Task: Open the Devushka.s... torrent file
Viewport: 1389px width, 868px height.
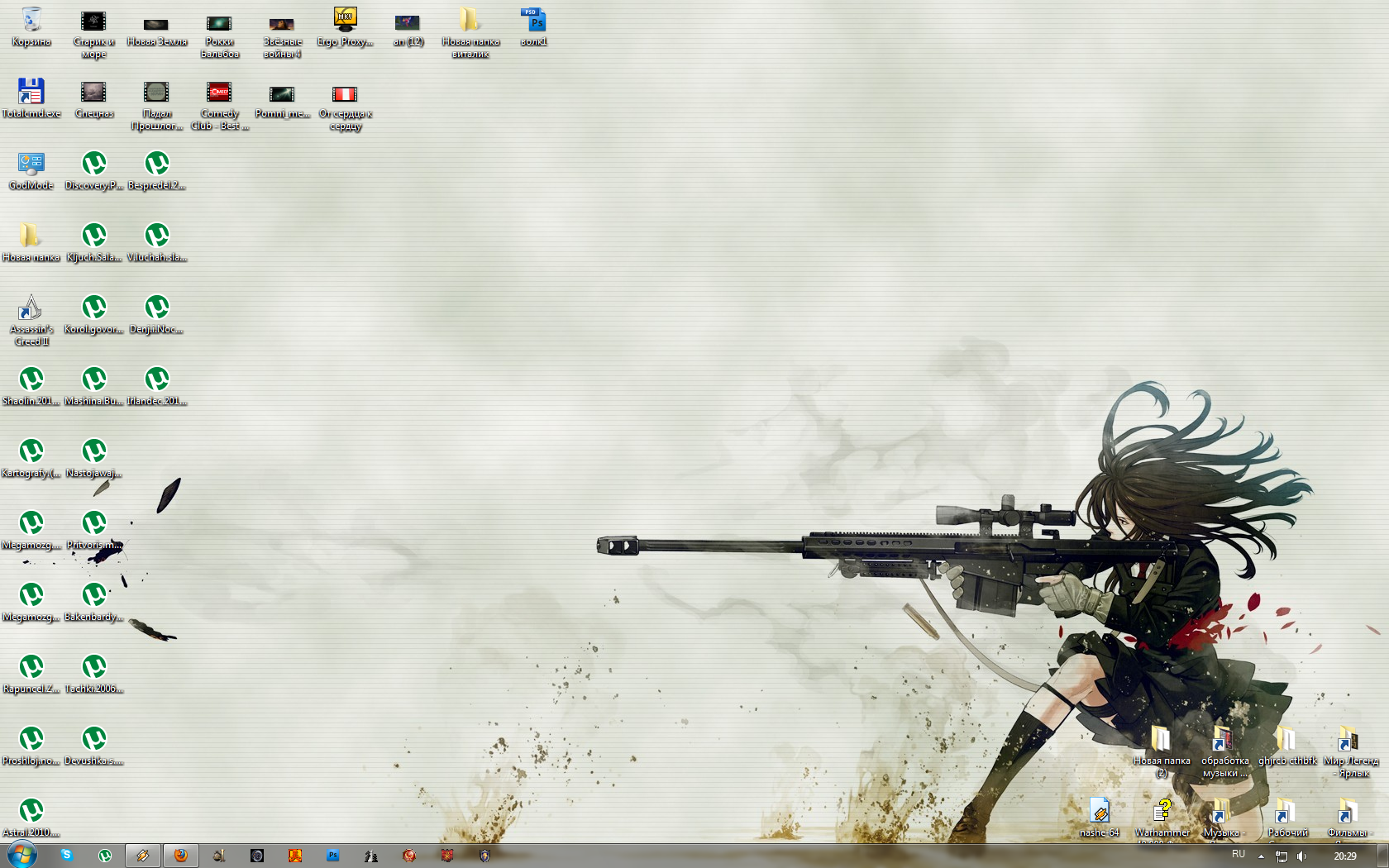Action: [x=94, y=746]
